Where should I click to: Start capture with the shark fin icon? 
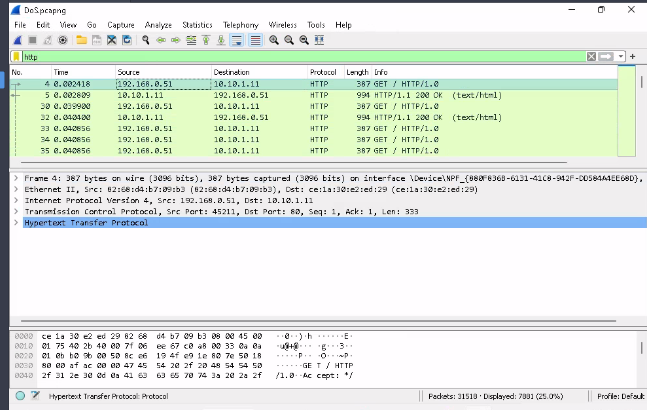click(18, 40)
